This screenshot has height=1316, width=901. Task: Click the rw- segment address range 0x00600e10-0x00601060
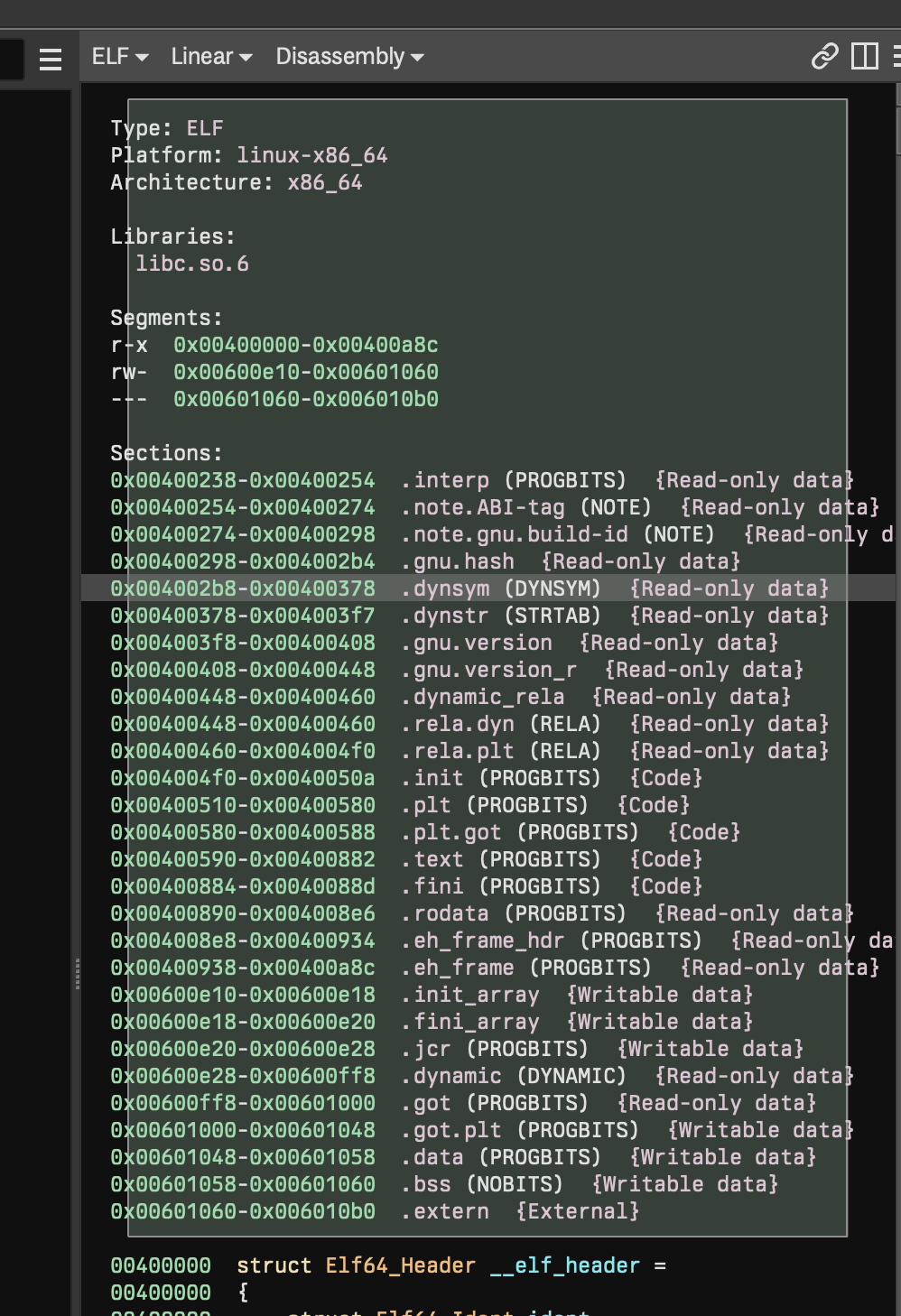tap(306, 372)
